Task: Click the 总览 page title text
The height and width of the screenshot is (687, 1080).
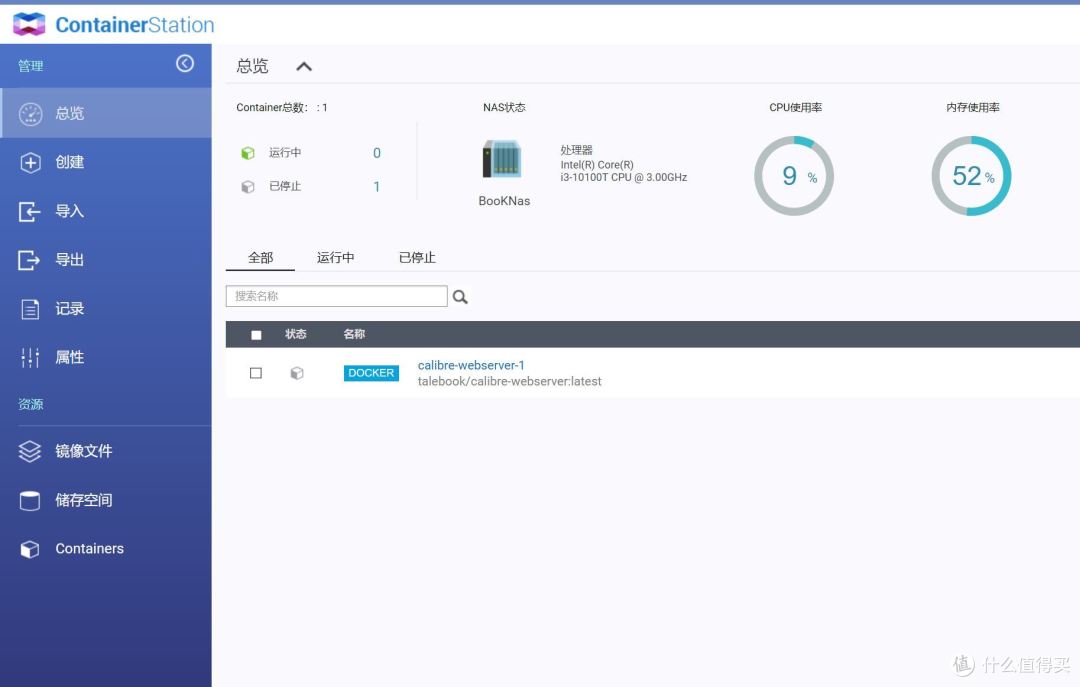Action: coord(252,66)
